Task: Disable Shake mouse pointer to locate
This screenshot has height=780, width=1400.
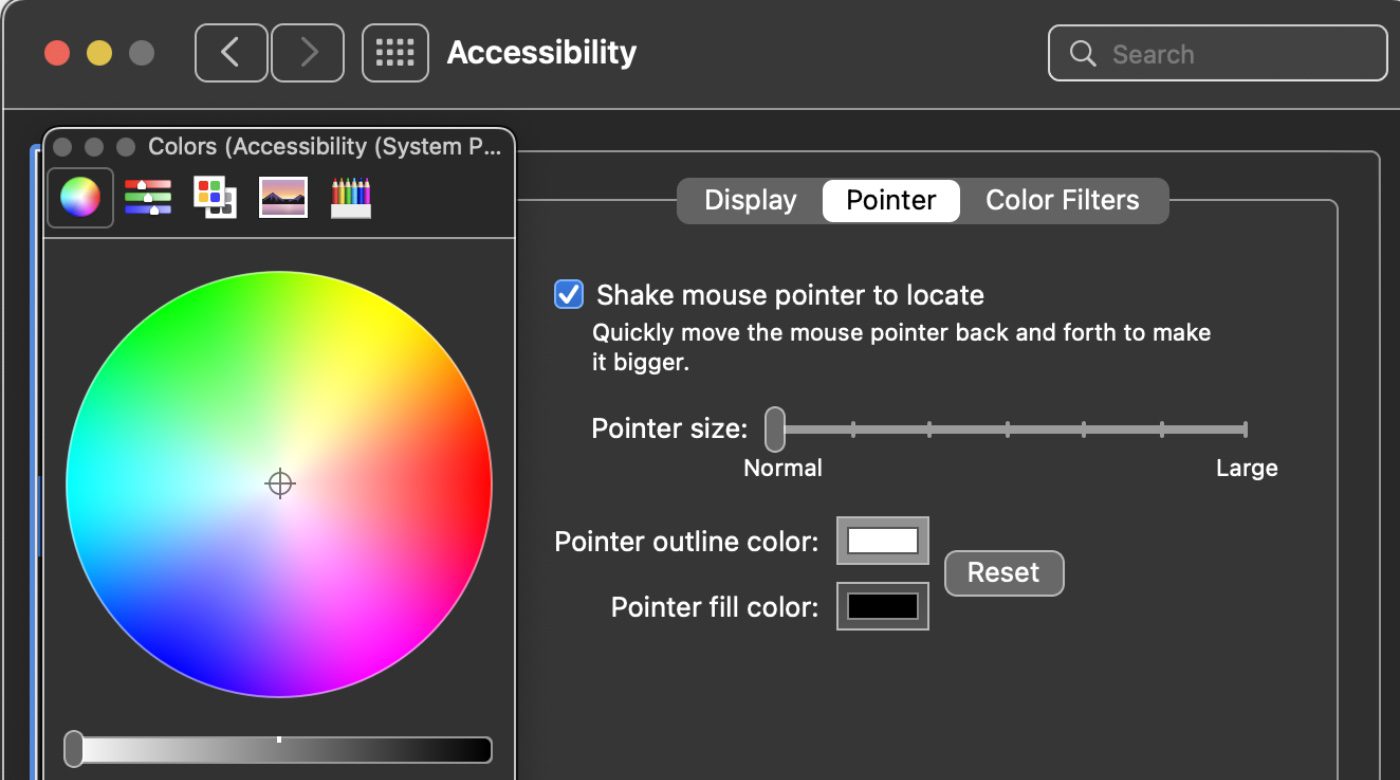Action: point(569,295)
